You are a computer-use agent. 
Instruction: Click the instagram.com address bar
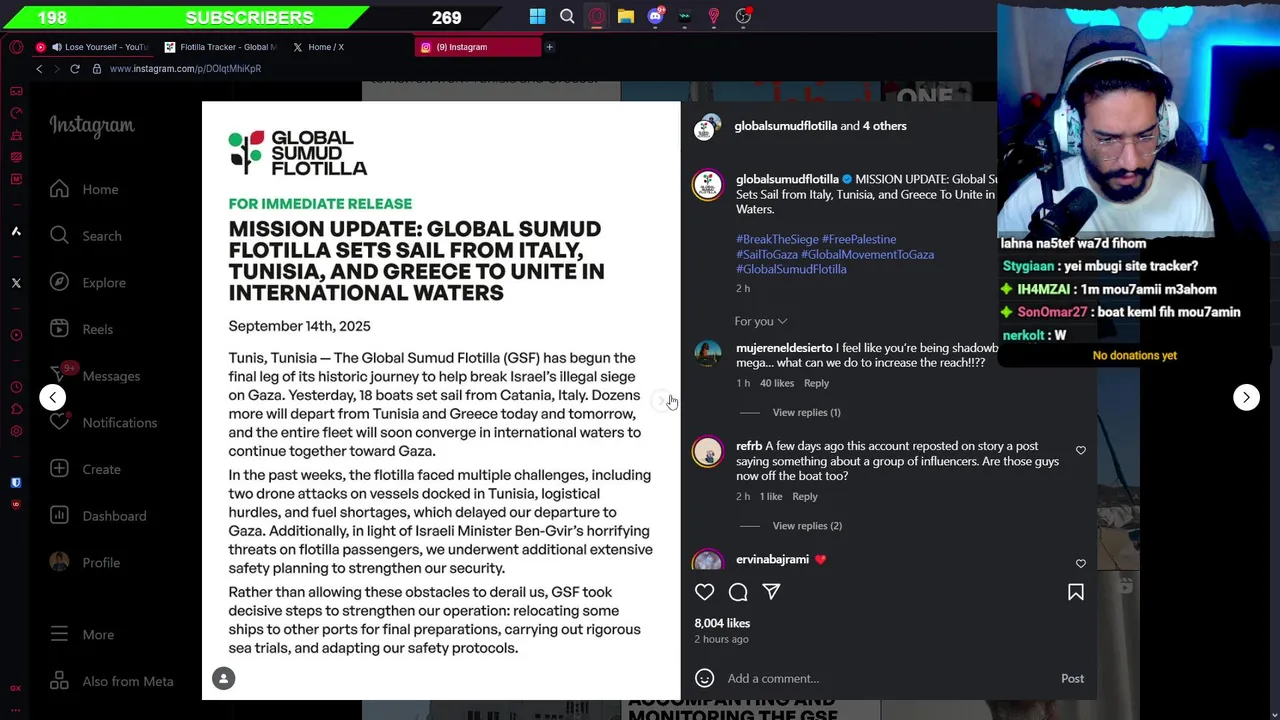185,69
